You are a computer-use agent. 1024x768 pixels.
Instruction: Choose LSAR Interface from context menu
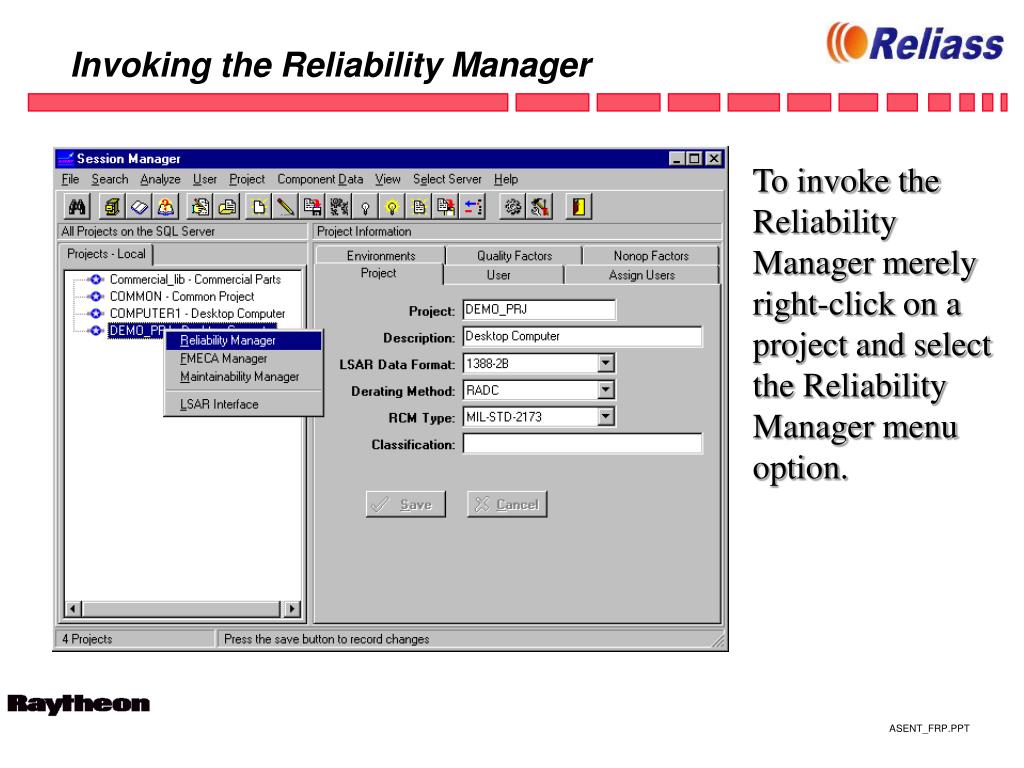pyautogui.click(x=243, y=404)
